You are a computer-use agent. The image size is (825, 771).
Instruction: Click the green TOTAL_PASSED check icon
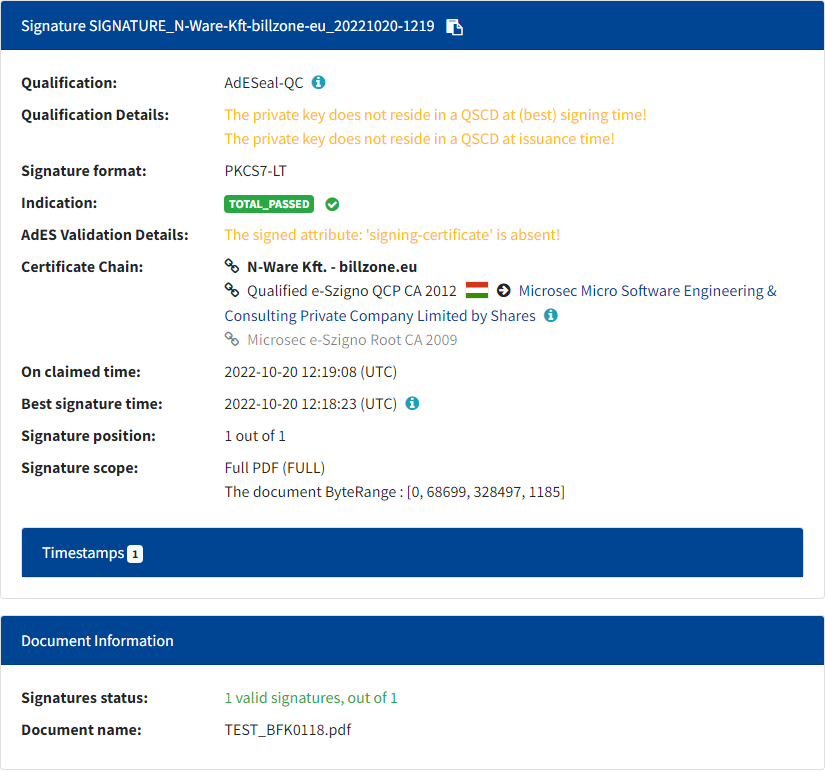pyautogui.click(x=332, y=204)
